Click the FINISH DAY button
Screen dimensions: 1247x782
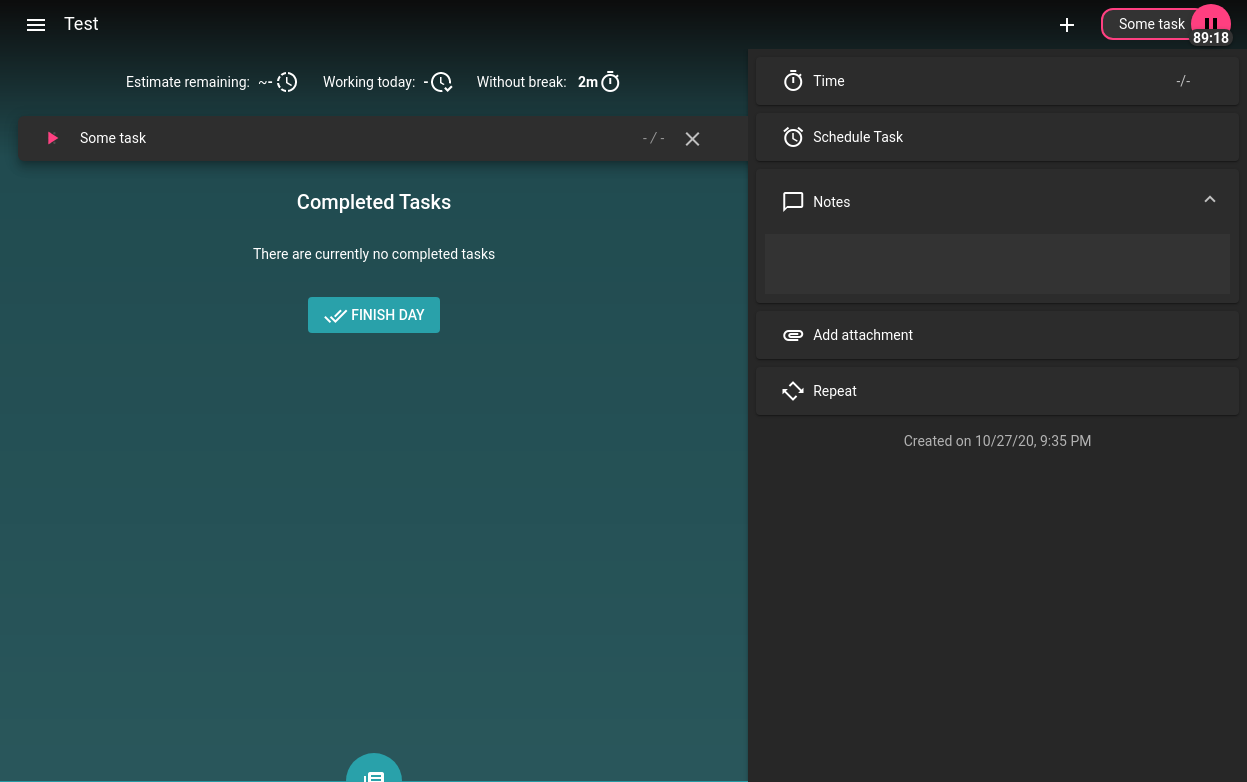click(374, 315)
